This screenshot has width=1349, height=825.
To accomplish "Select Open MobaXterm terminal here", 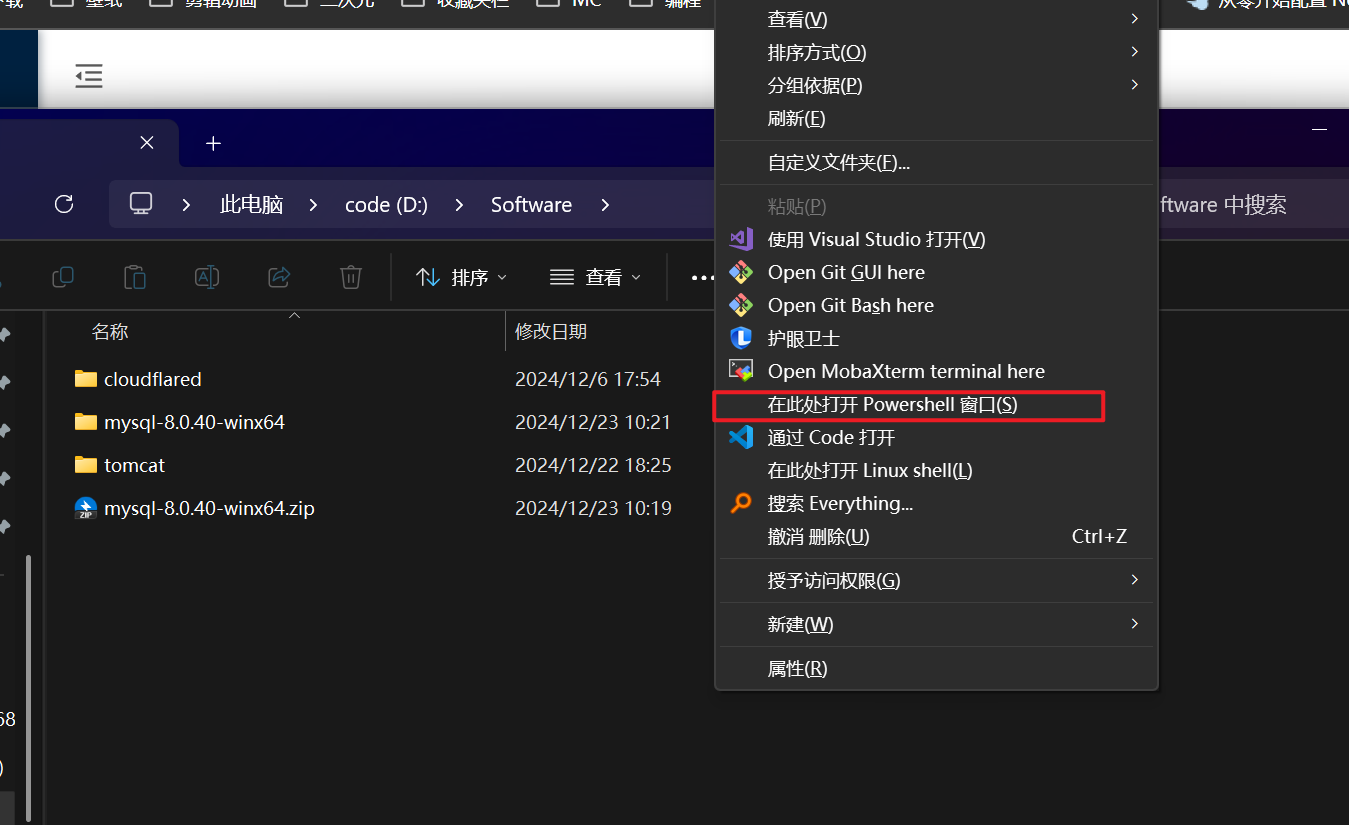I will pos(905,371).
